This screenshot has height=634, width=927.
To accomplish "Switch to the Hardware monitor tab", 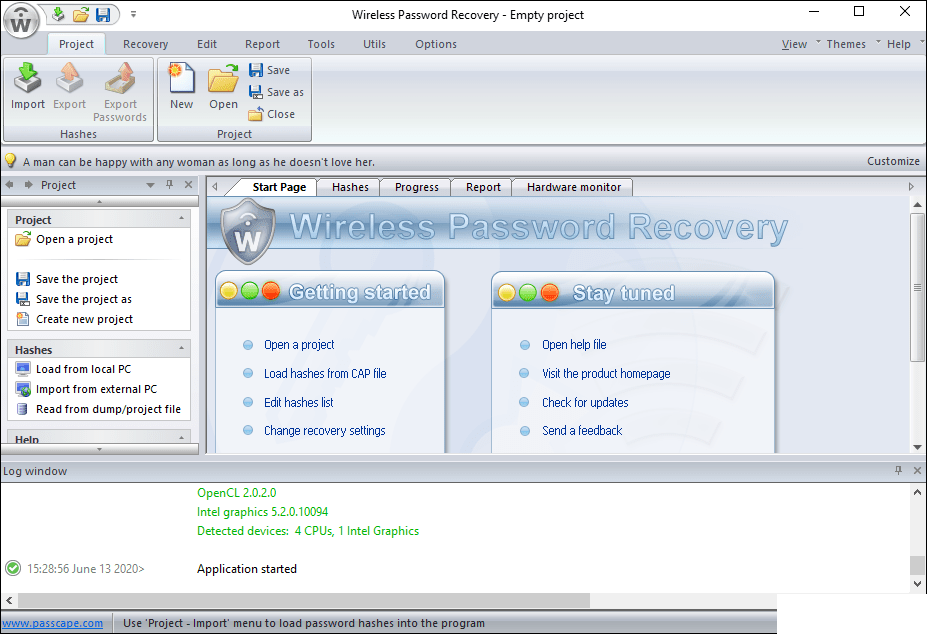I will (574, 187).
